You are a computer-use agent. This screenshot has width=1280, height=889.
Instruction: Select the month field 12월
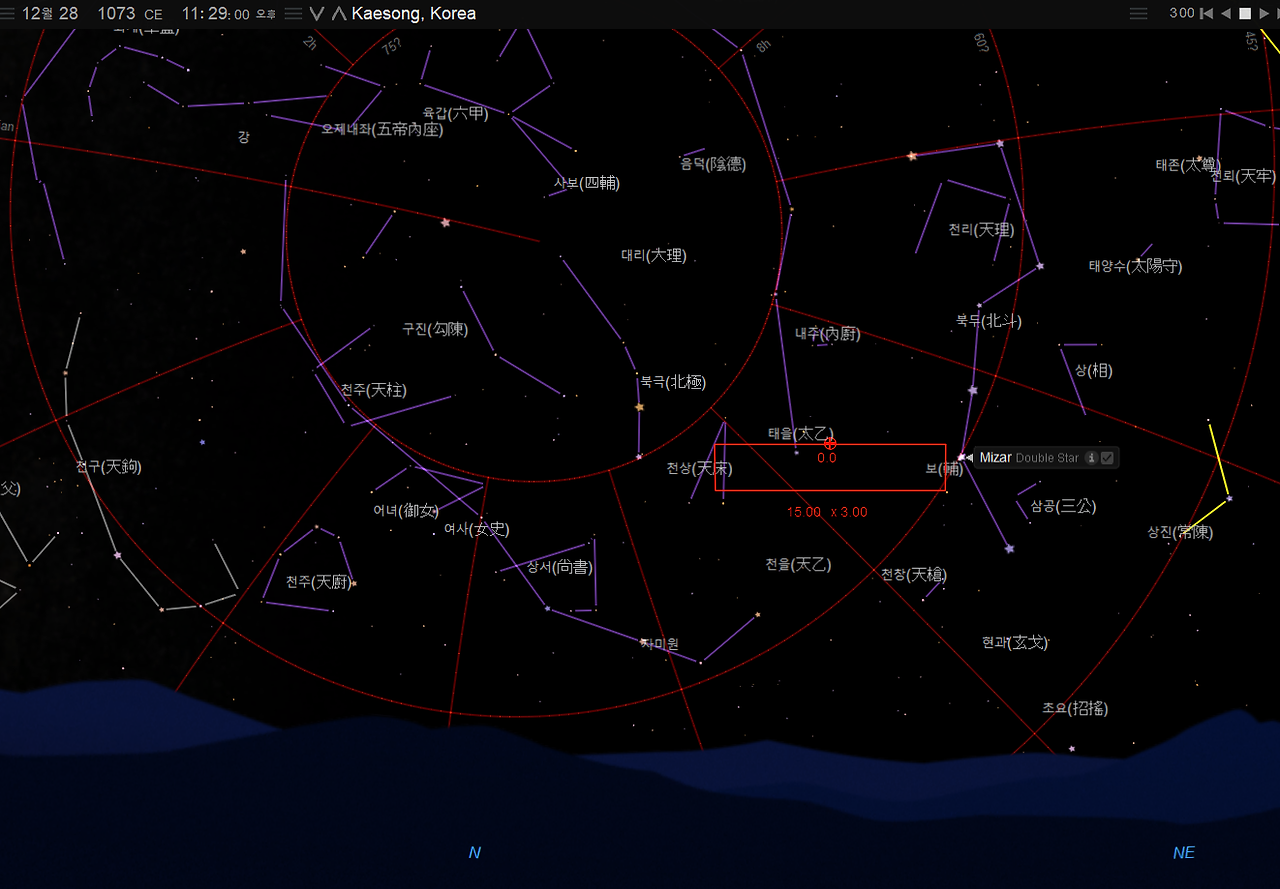click(x=37, y=14)
